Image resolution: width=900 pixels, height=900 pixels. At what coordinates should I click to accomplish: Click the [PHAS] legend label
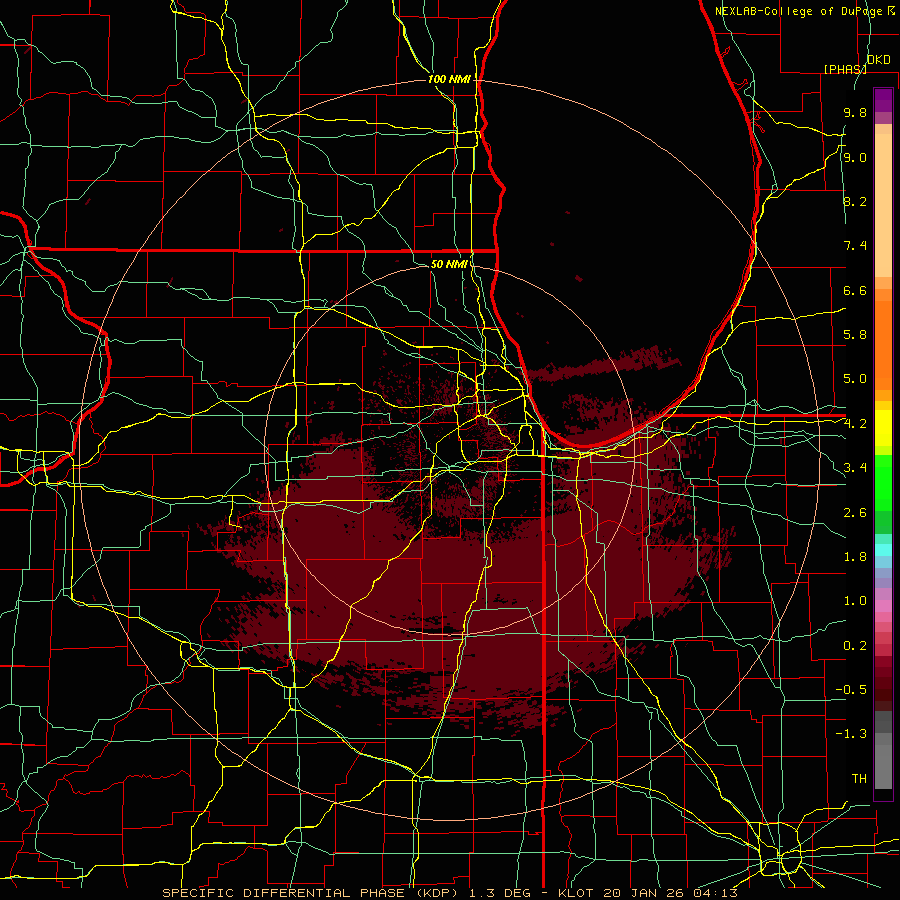coord(845,69)
